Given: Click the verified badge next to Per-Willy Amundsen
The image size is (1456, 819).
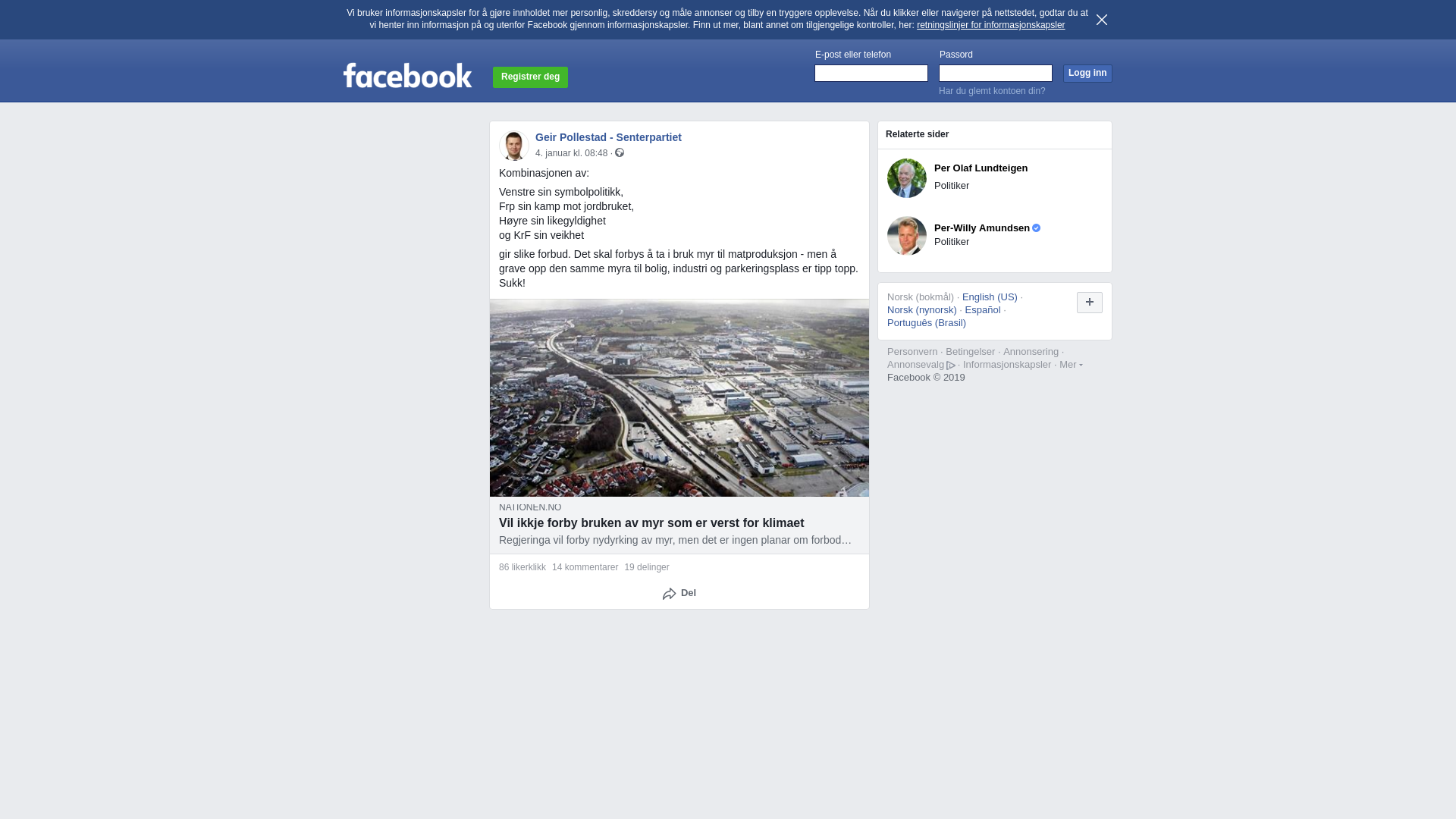Looking at the screenshot, I should tap(1037, 228).
